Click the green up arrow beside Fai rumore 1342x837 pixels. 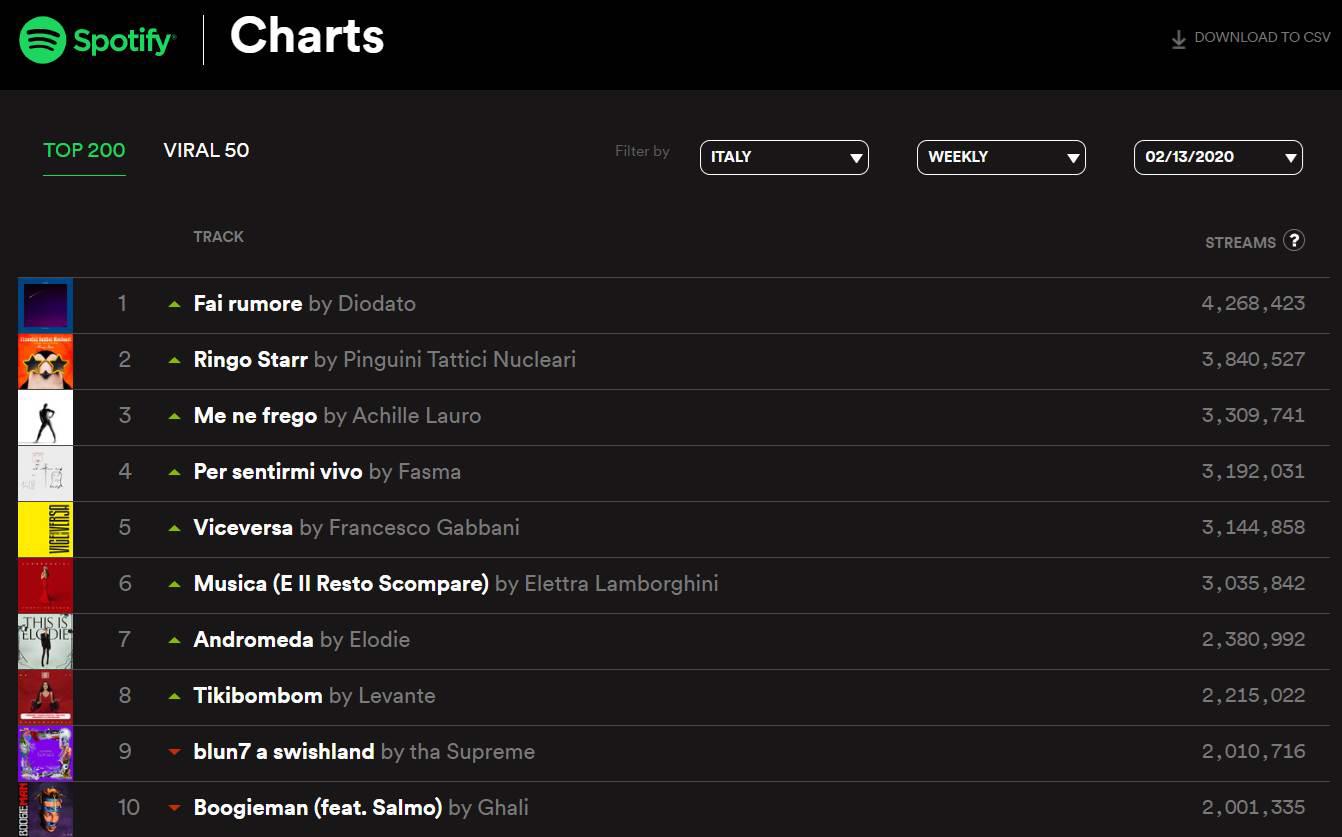click(x=175, y=304)
